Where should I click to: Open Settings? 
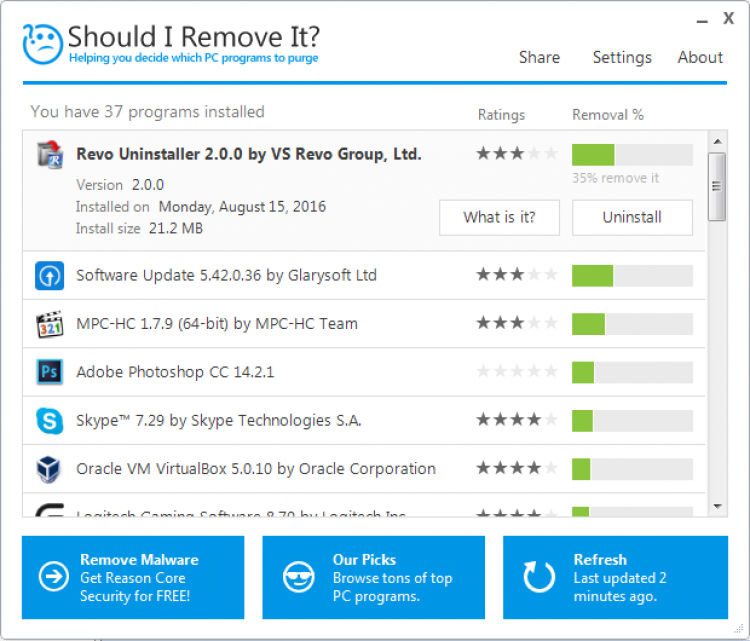(x=622, y=57)
